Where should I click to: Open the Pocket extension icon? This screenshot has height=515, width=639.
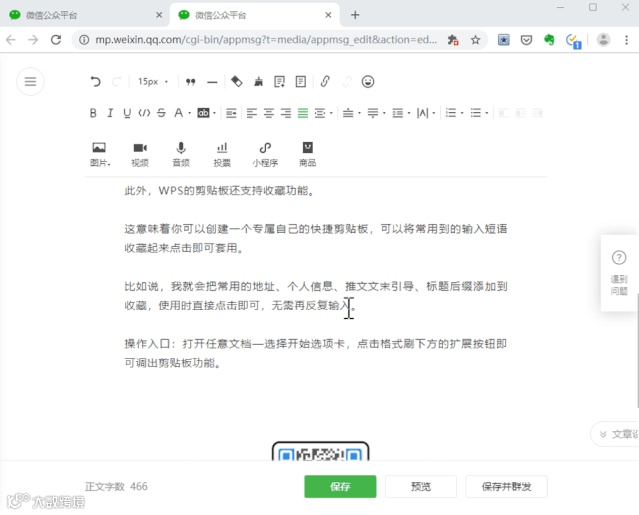[526, 40]
